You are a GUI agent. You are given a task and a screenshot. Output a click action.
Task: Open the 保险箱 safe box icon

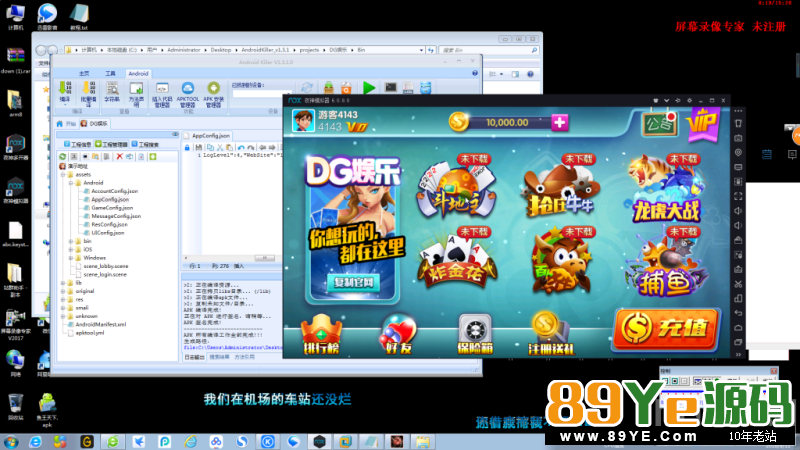coord(475,335)
